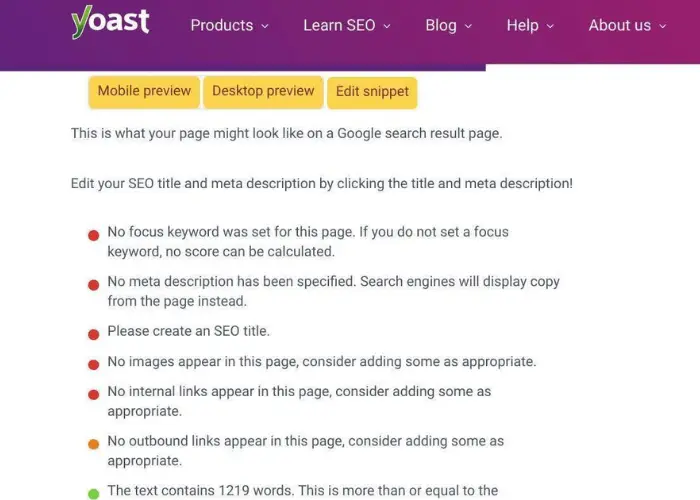This screenshot has width=700, height=500.
Task: Click green bullet beside 1219 words result
Action: 94,494
